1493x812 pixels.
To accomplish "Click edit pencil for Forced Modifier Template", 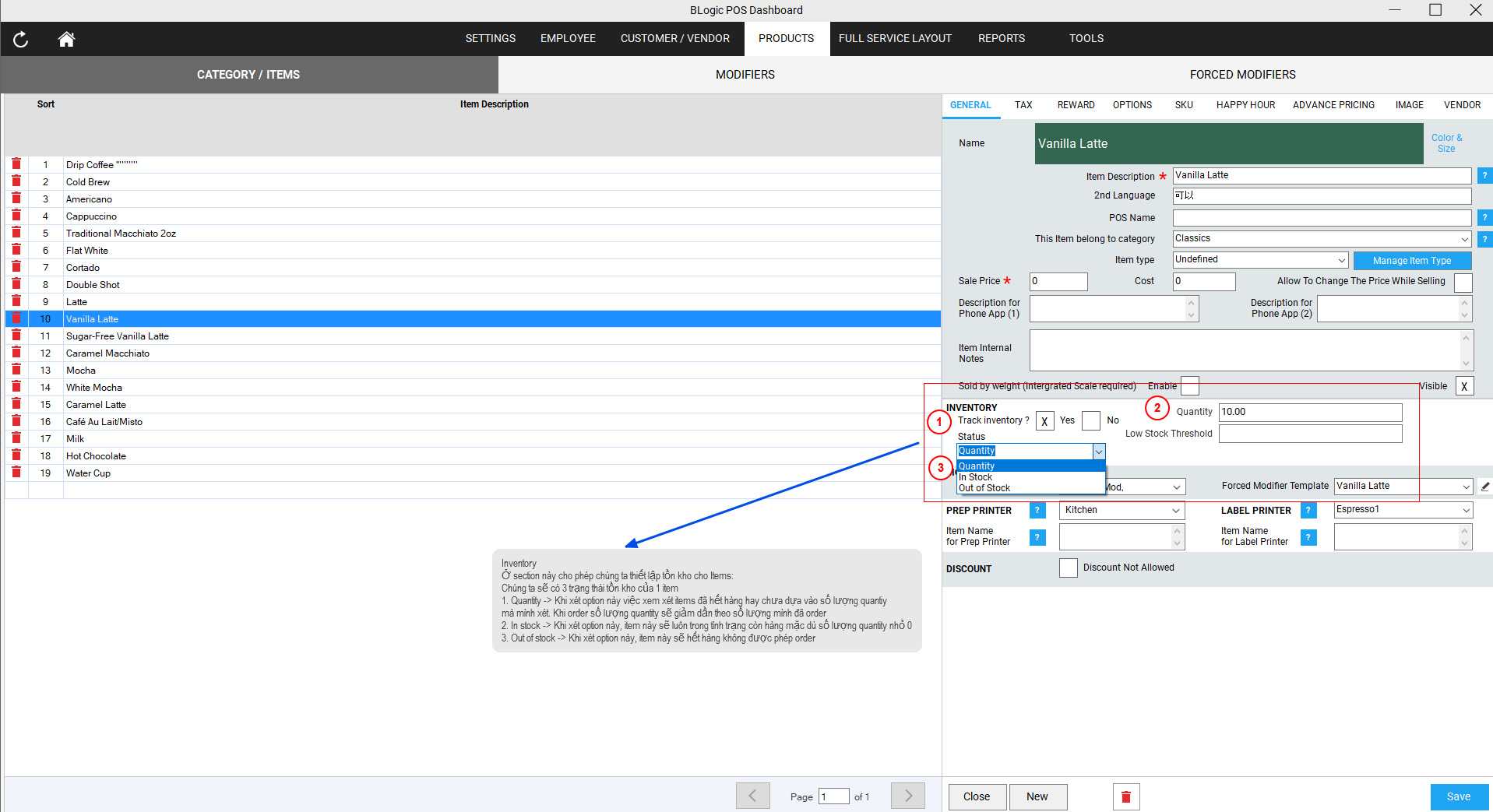I will pyautogui.click(x=1484, y=487).
